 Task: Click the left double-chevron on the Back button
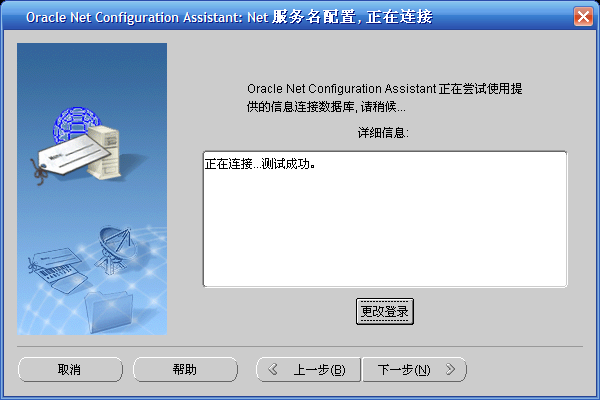coord(273,369)
